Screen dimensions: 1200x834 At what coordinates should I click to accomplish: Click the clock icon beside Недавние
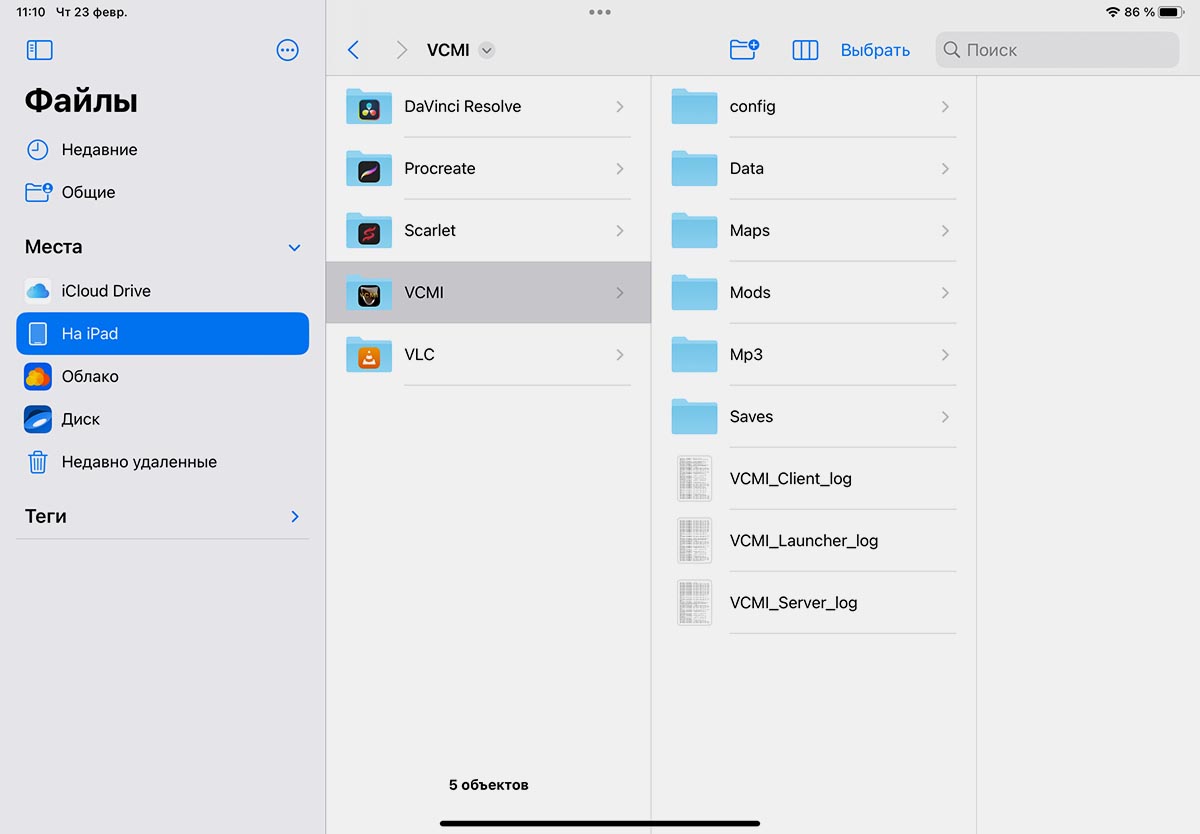38,150
